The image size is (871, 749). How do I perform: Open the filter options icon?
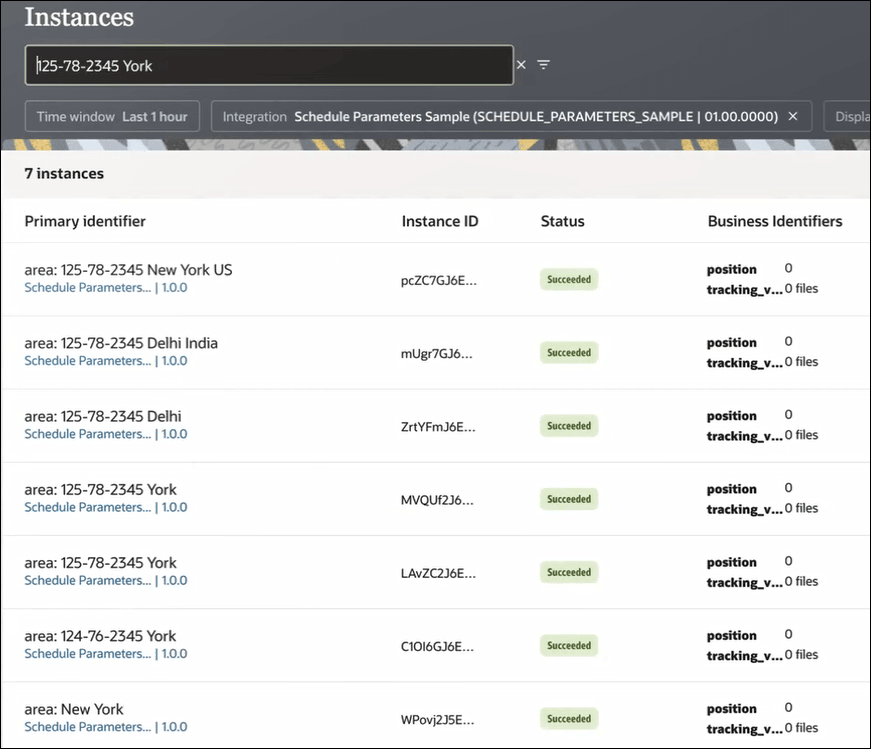pyautogui.click(x=543, y=65)
